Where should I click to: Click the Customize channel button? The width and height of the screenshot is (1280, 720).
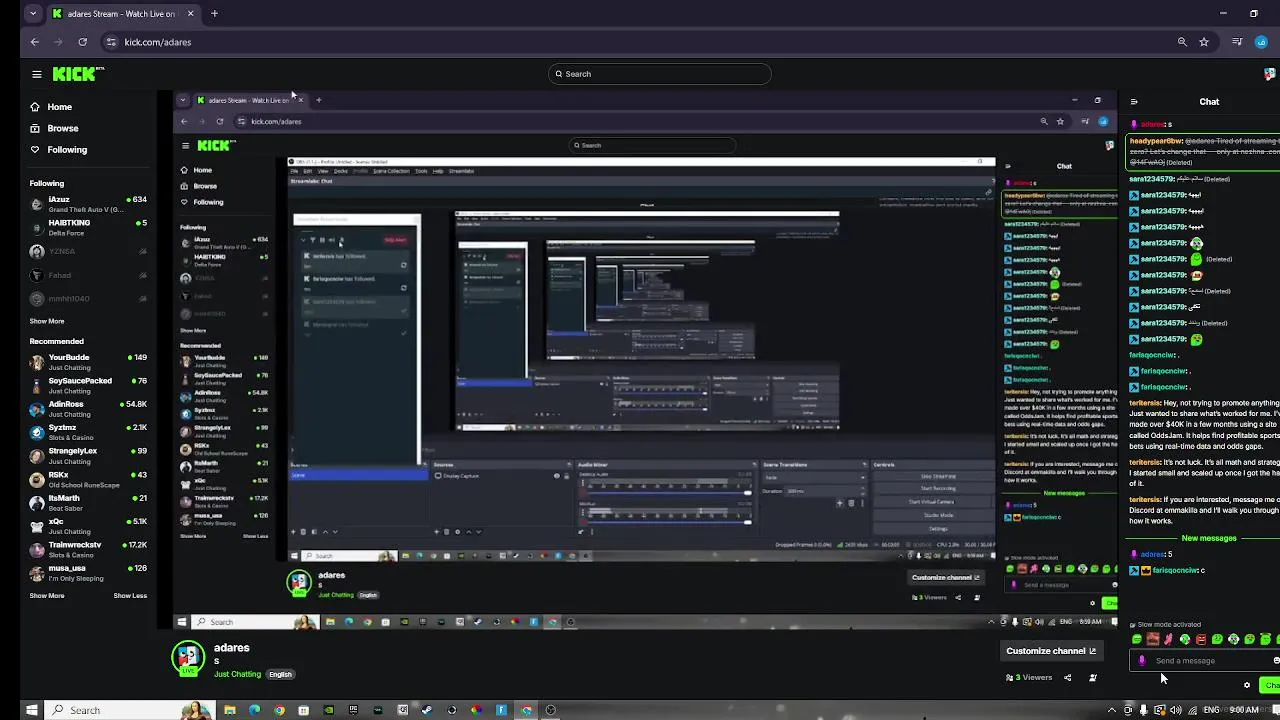(x=1051, y=651)
